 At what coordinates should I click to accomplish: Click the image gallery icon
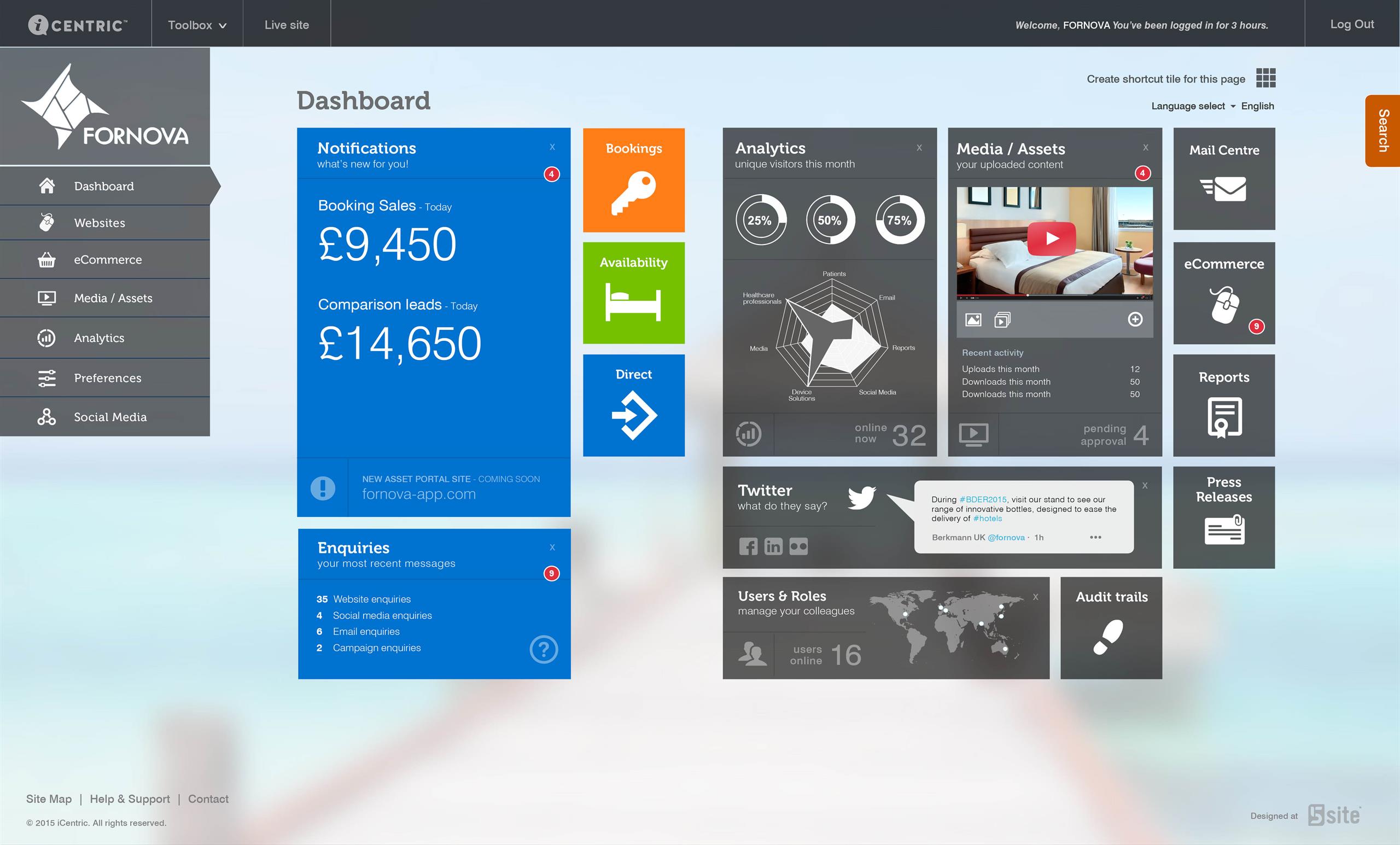973,320
